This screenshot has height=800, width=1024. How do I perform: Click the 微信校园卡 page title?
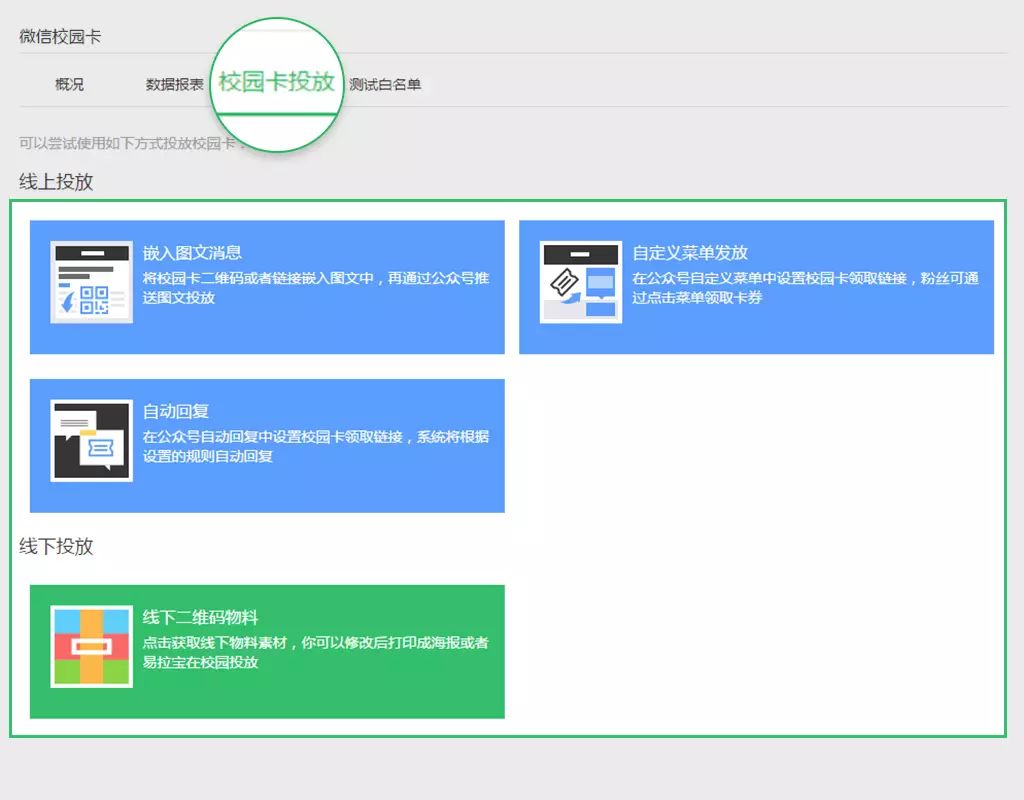point(60,37)
